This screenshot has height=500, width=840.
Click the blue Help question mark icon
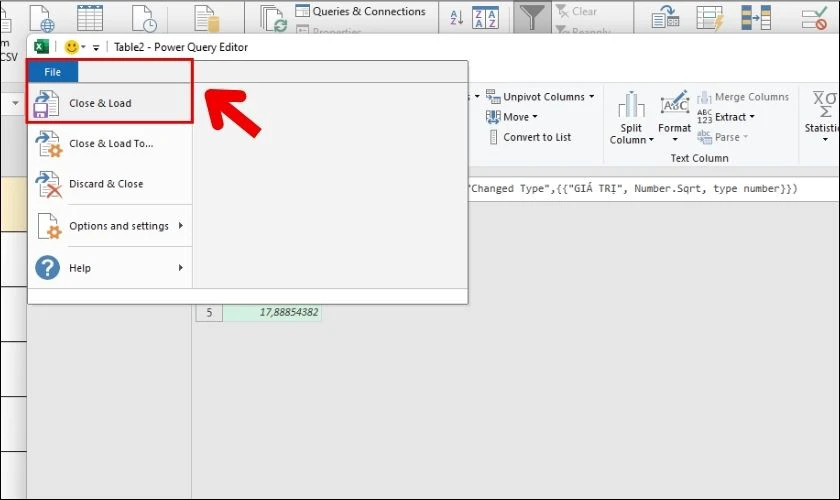click(x=48, y=267)
